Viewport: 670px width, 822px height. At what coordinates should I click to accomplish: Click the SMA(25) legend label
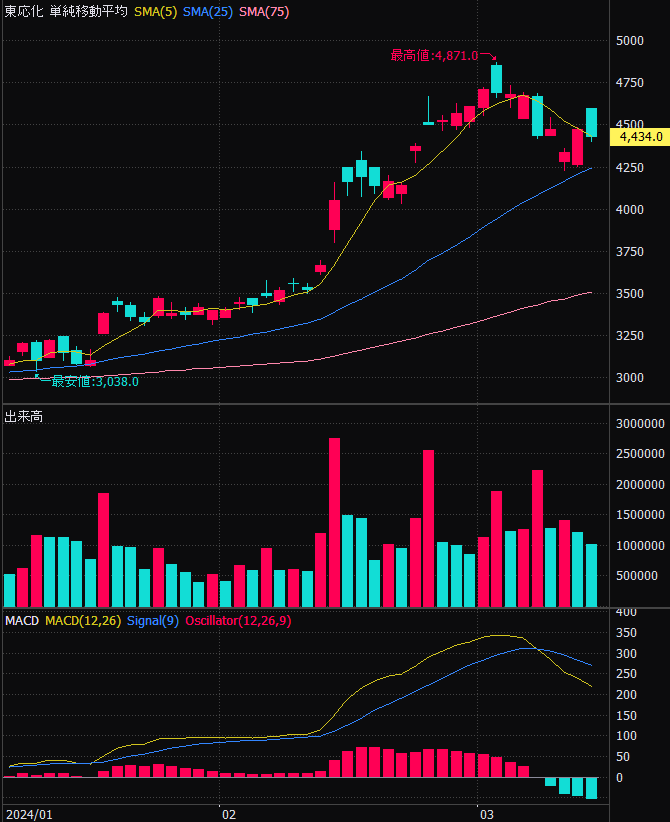(208, 12)
